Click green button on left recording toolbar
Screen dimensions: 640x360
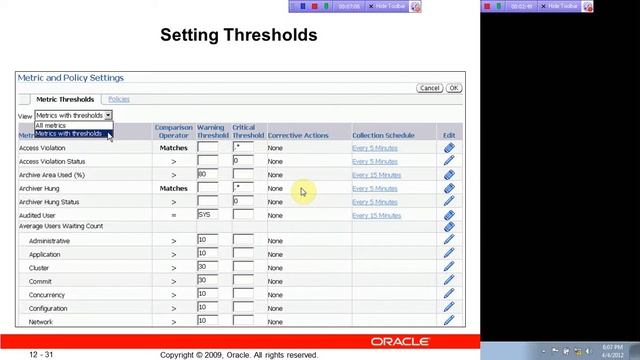point(326,6)
